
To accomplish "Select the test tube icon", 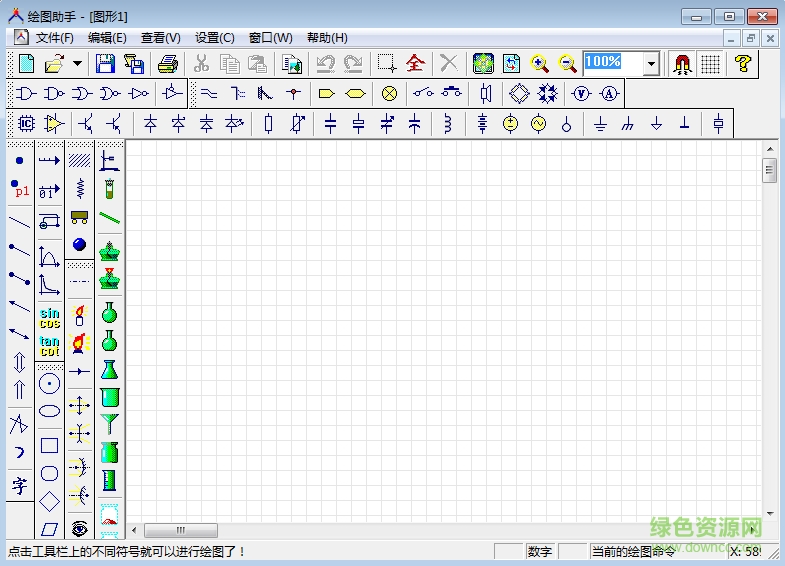I will click(109, 189).
